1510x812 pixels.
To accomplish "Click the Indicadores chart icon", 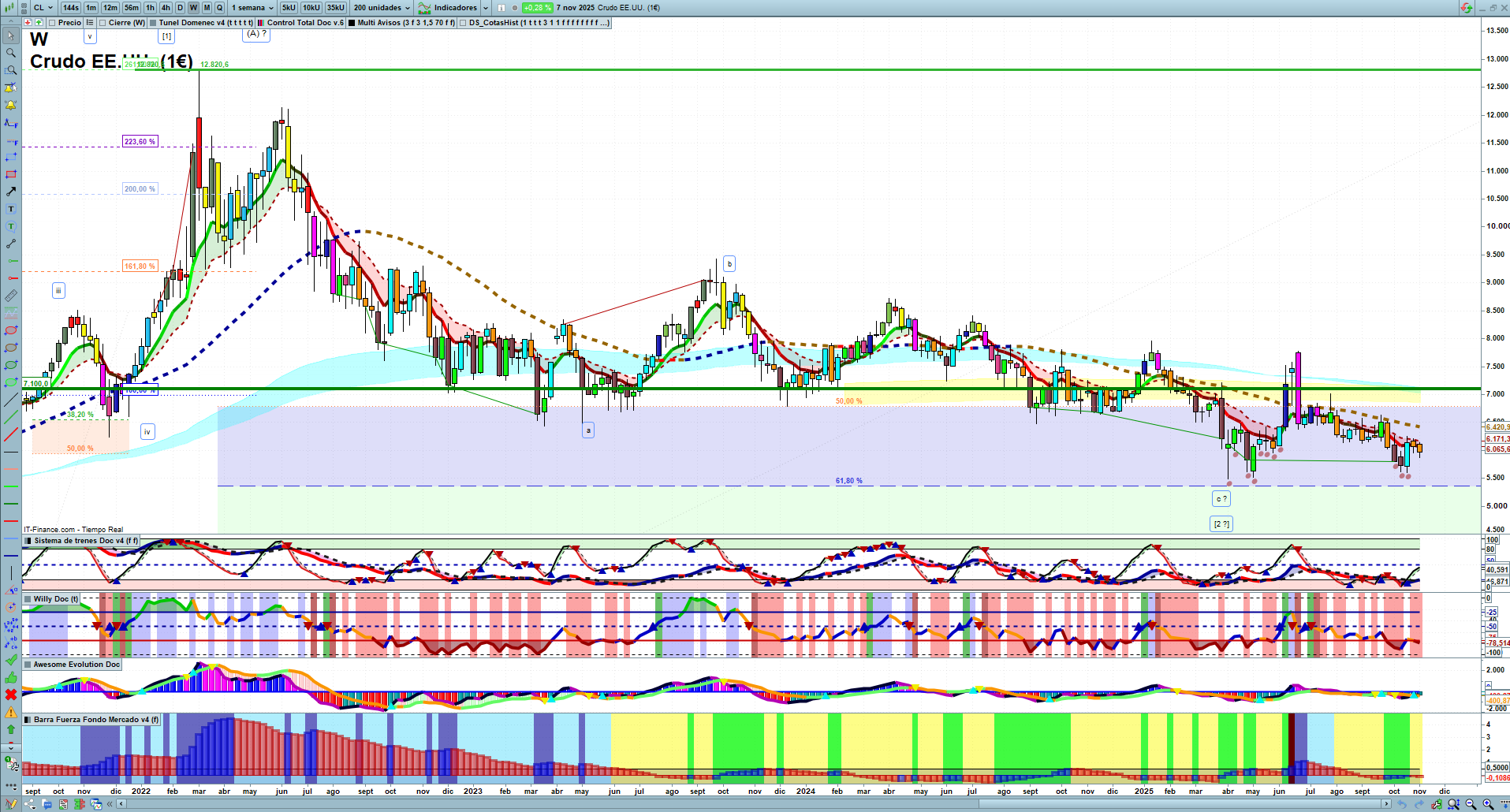I will coord(424,8).
